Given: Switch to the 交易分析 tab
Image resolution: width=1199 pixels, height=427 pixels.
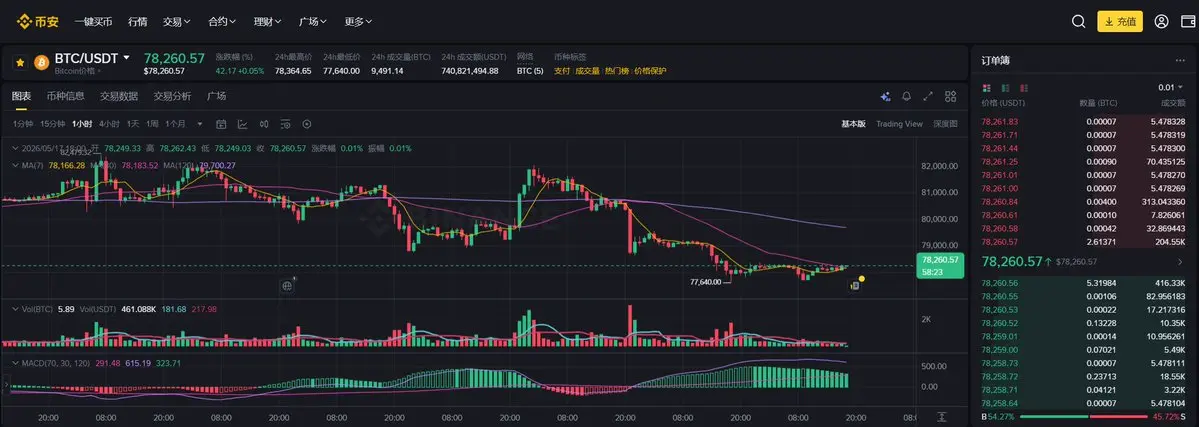Looking at the screenshot, I should (172, 96).
